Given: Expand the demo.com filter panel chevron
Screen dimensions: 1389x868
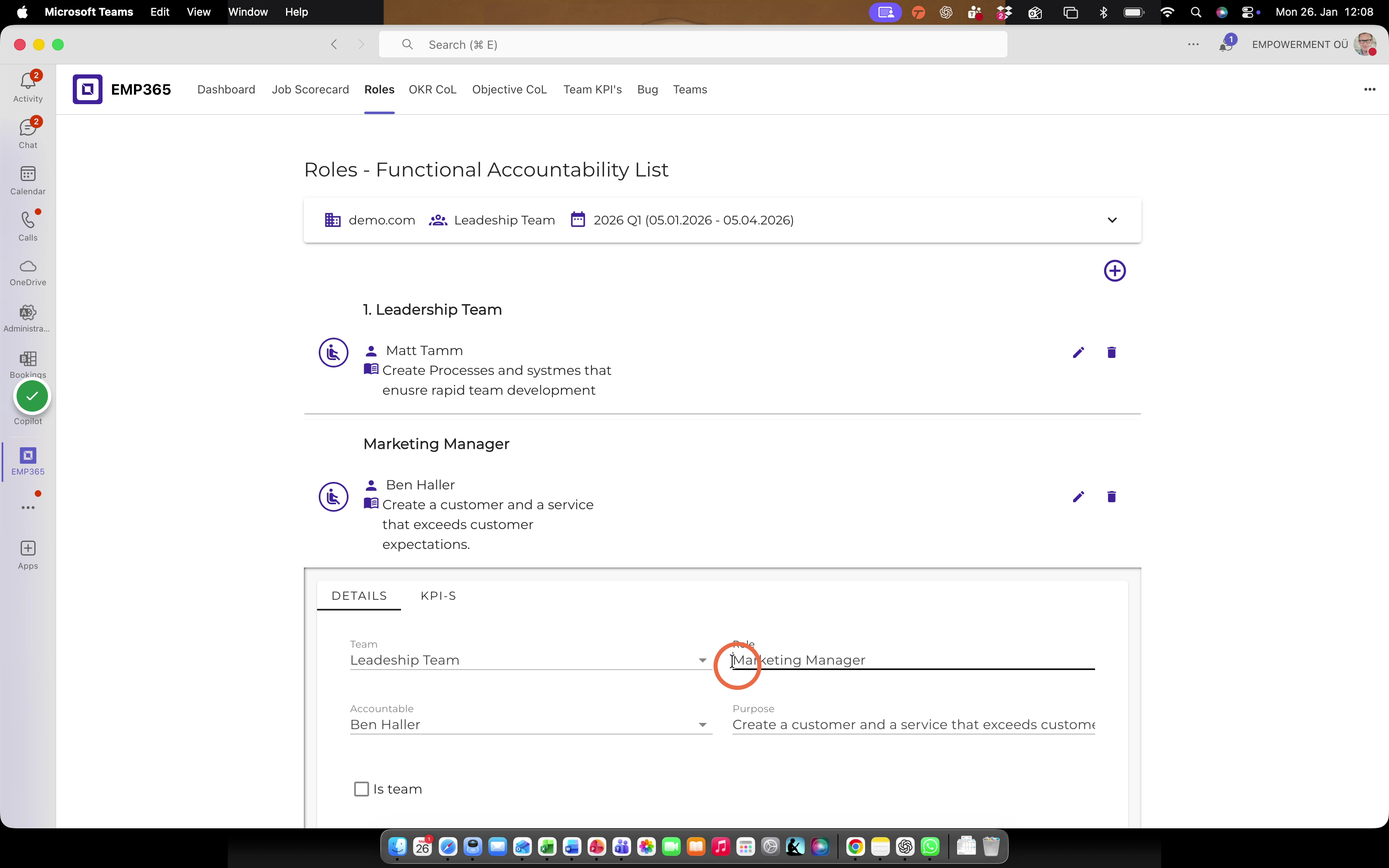Looking at the screenshot, I should click(1112, 220).
